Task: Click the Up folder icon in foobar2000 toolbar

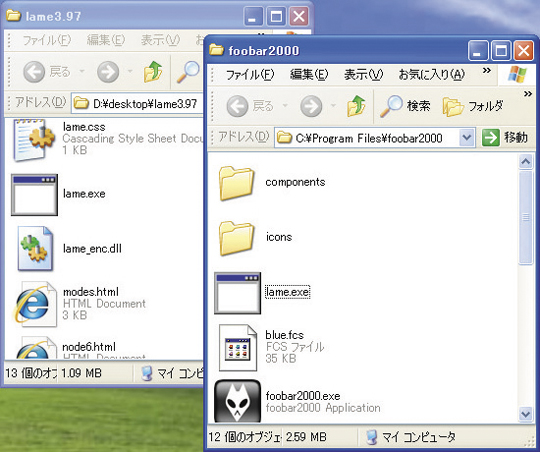Action: coord(356,106)
